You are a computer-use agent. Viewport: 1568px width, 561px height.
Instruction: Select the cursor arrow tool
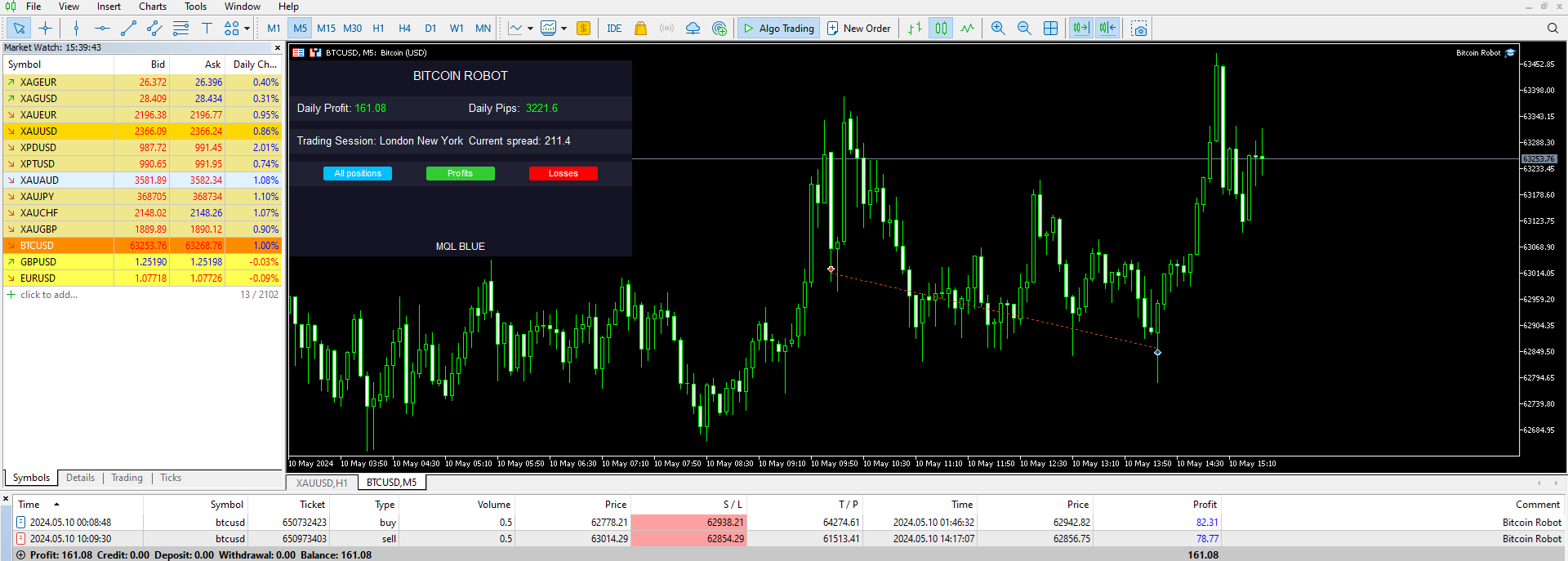pyautogui.click(x=19, y=29)
